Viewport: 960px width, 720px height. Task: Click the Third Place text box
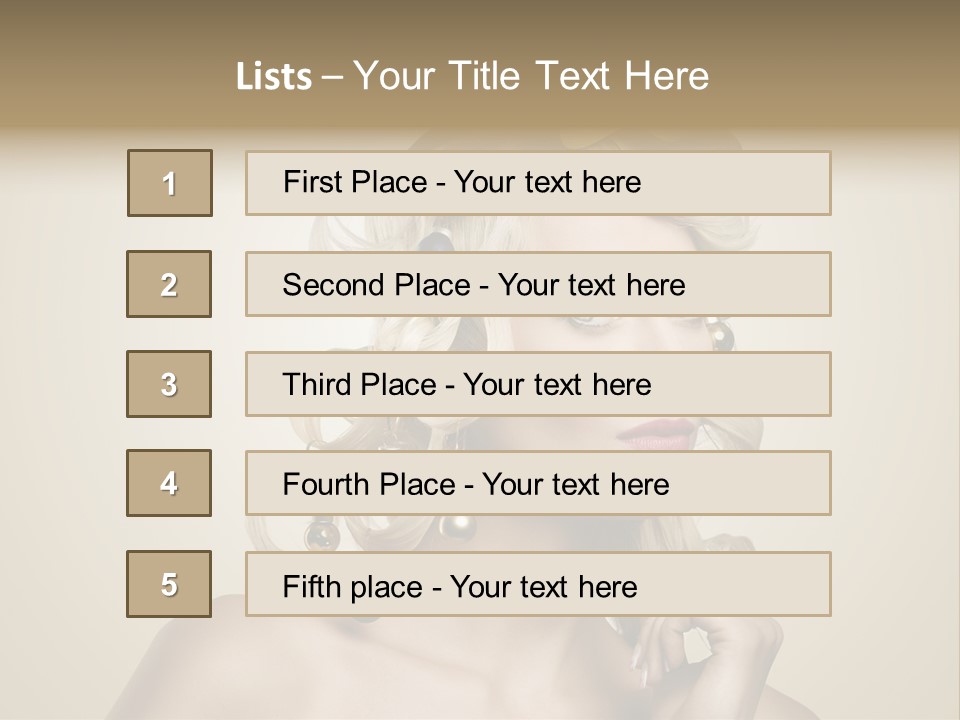538,384
